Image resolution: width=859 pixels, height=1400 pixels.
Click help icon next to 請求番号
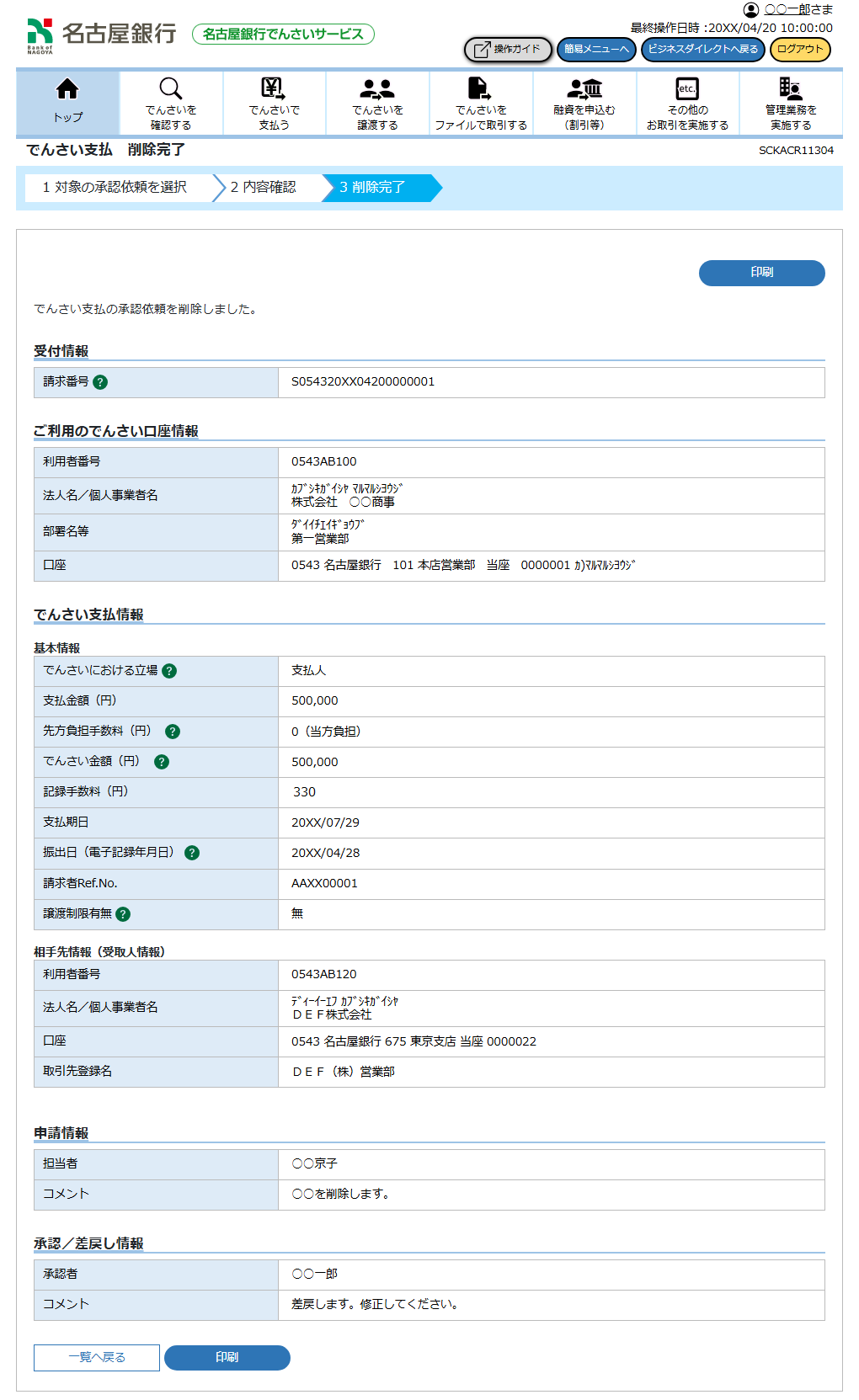click(100, 382)
